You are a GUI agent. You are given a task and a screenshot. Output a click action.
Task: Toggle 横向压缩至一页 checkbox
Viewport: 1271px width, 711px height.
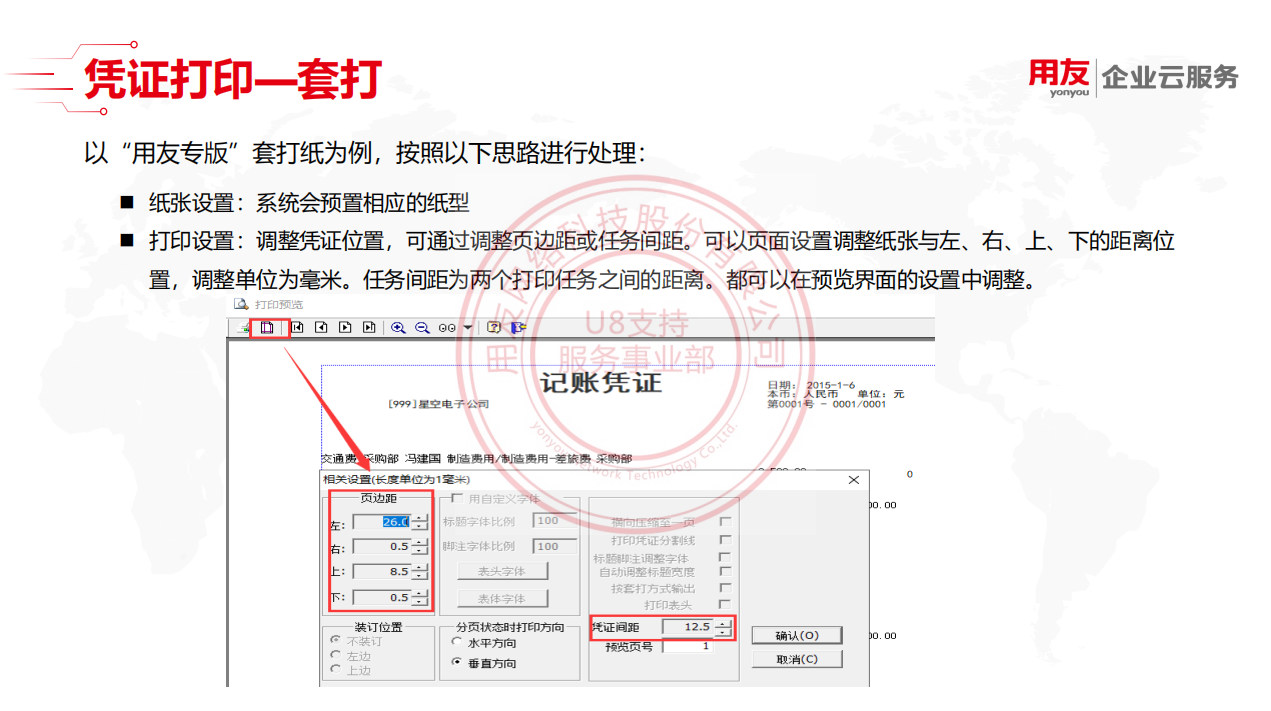tap(725, 521)
